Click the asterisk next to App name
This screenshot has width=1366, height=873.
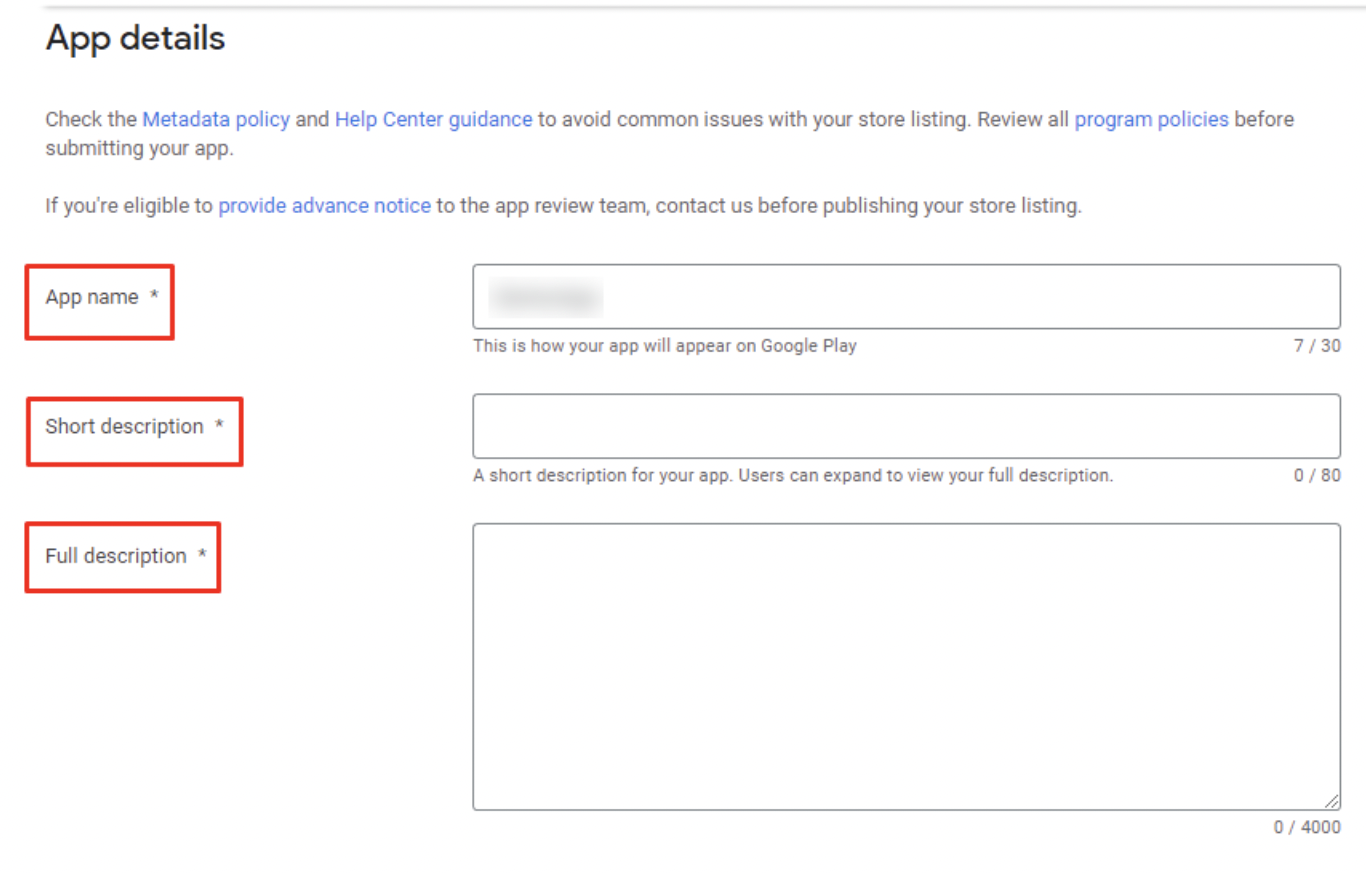click(152, 293)
